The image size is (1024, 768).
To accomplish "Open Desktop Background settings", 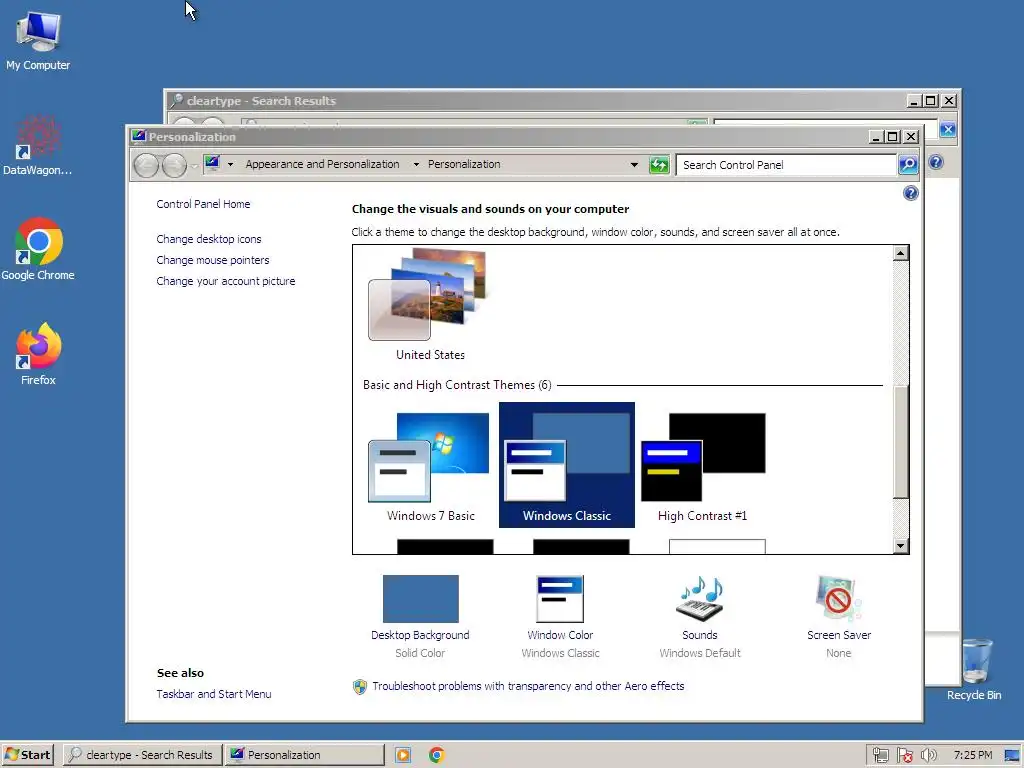I will pyautogui.click(x=420, y=616).
